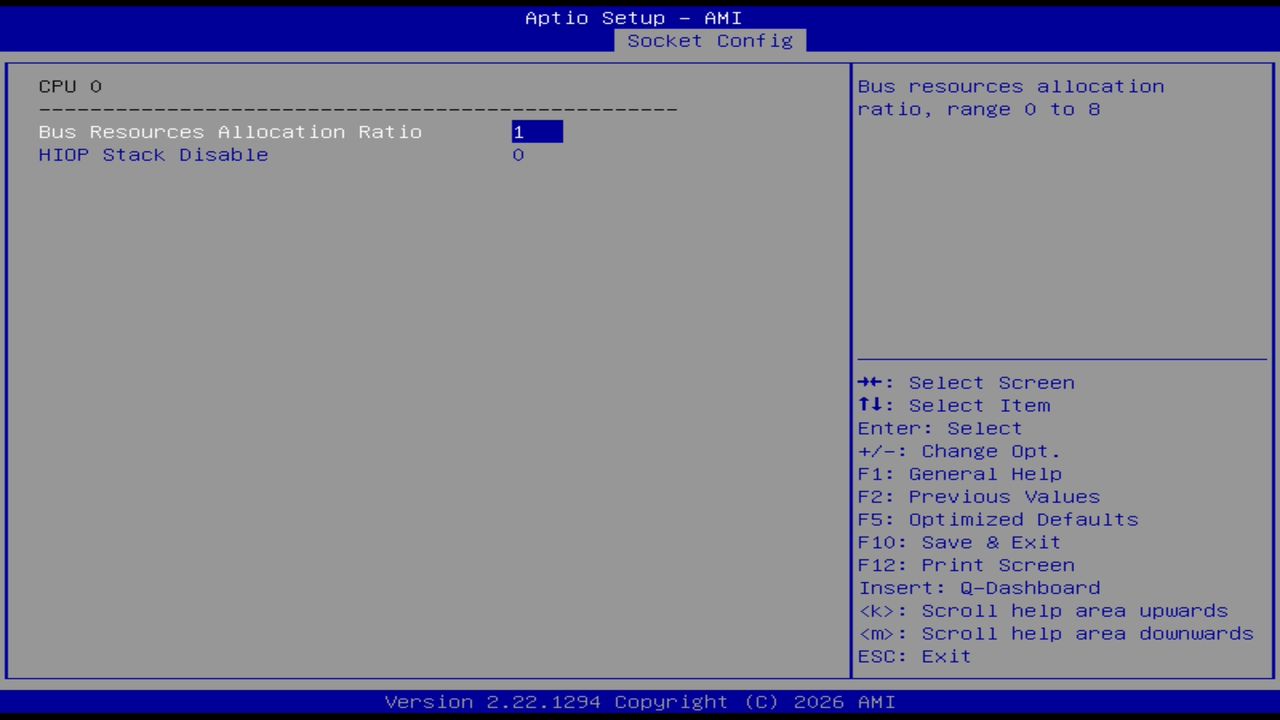Click the Bus Resources Allocation Ratio value field
Viewport: 1280px width, 720px height.
[x=537, y=131]
